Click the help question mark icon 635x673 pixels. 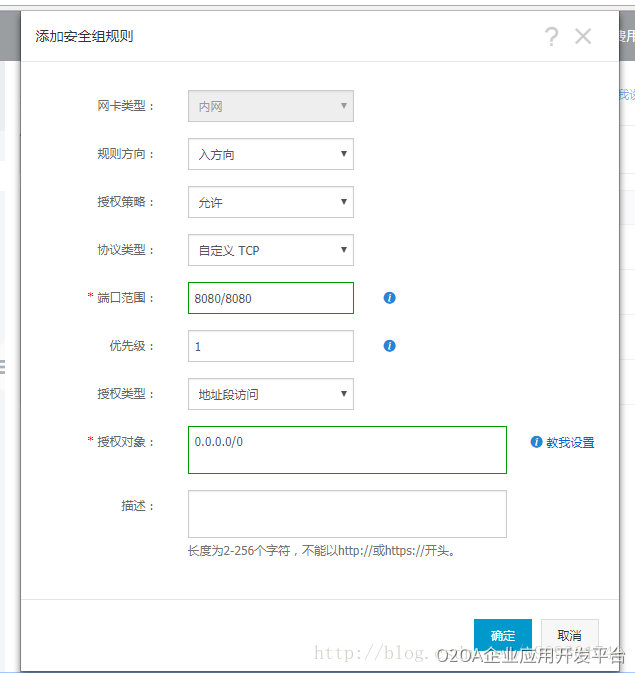coord(551,37)
